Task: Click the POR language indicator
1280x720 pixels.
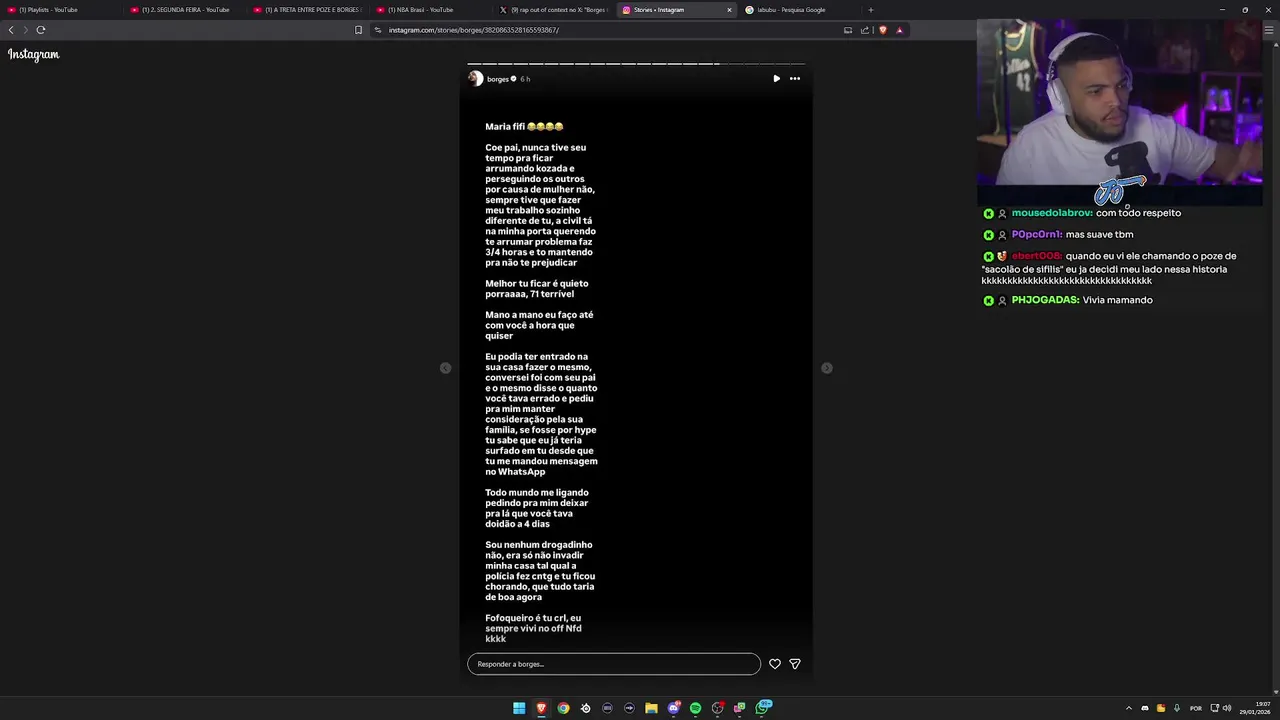Action: click(1196, 708)
